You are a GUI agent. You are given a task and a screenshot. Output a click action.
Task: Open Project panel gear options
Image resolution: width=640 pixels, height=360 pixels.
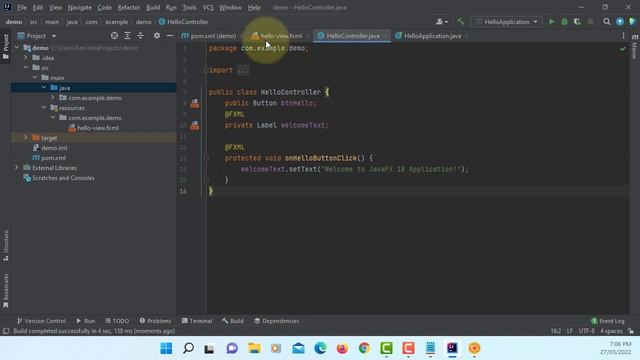(157, 36)
